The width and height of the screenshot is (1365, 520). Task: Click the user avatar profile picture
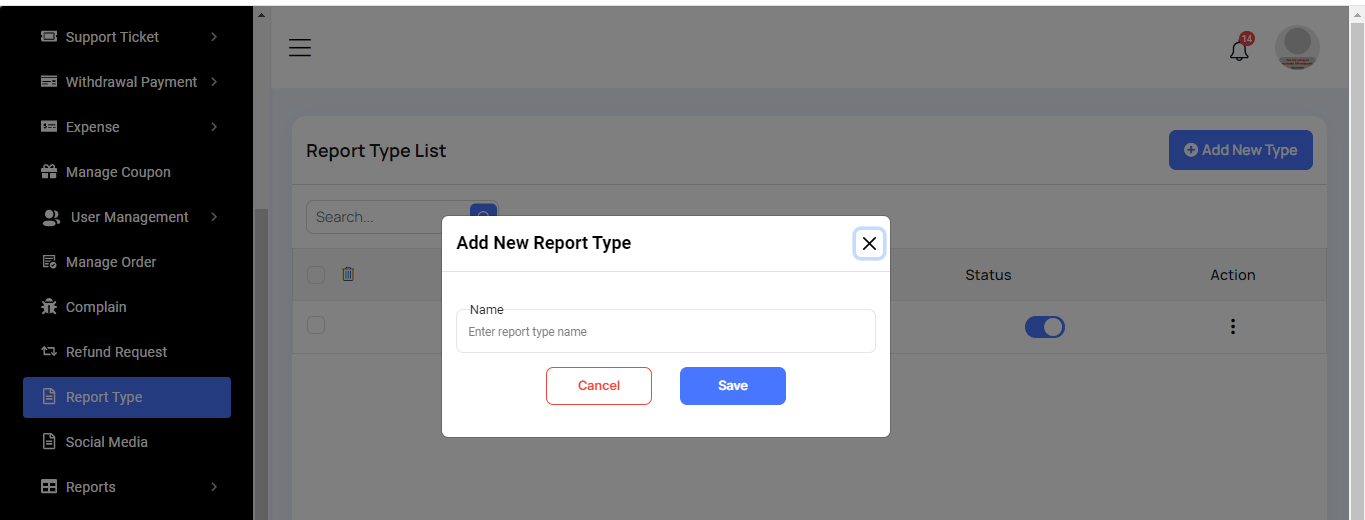(x=1297, y=48)
